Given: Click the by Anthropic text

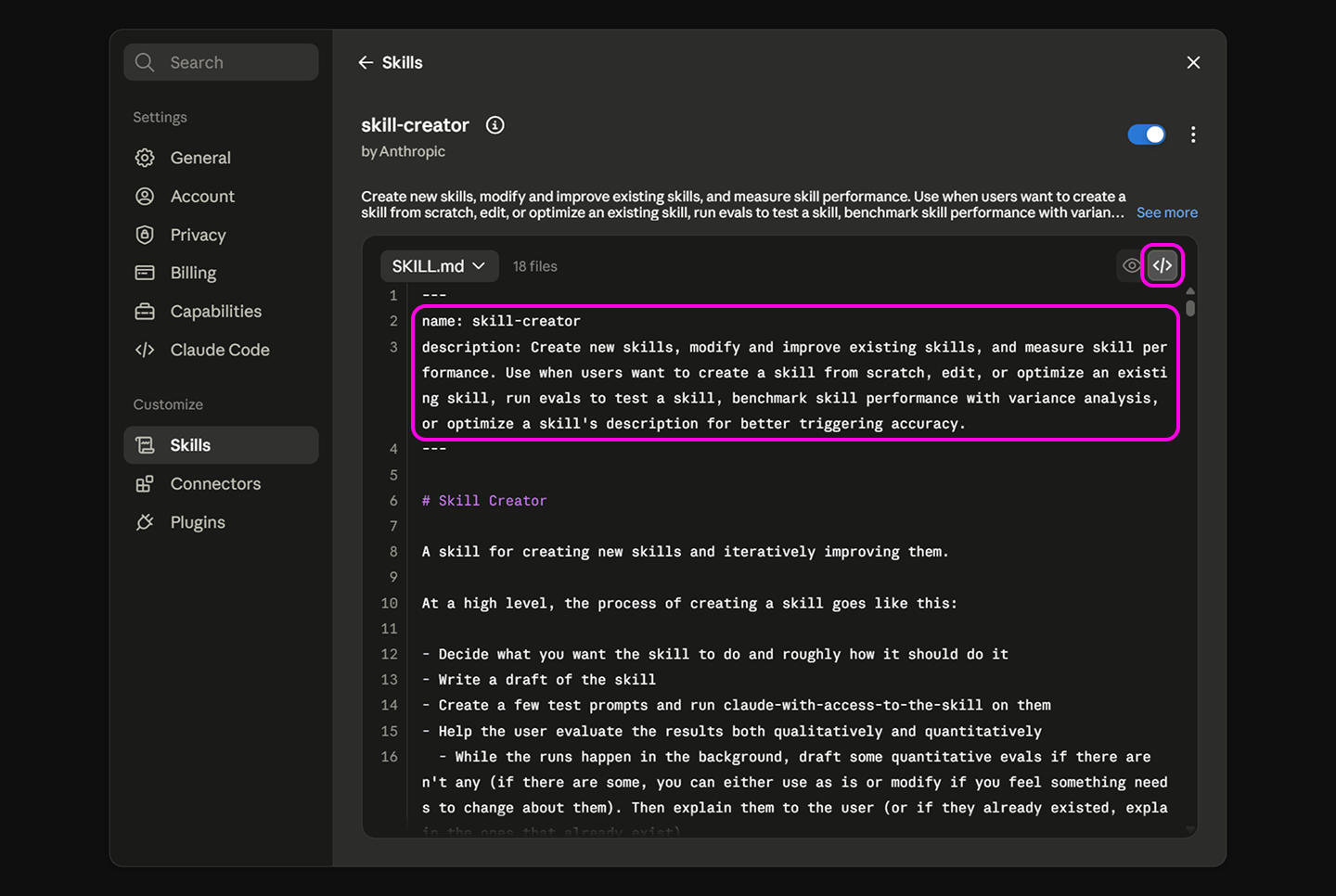Looking at the screenshot, I should [403, 151].
